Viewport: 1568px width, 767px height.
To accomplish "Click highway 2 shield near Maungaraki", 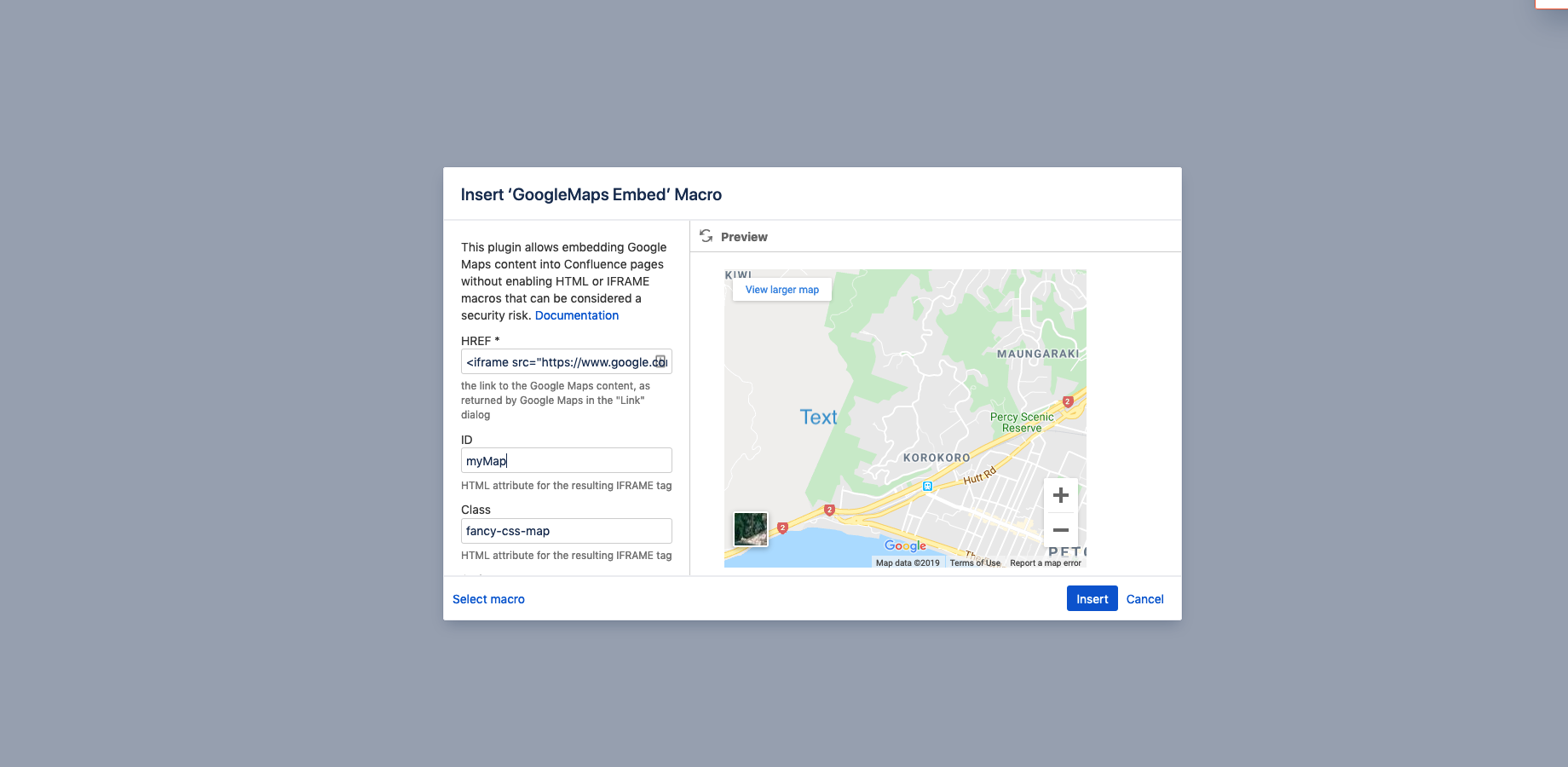I will point(1068,401).
